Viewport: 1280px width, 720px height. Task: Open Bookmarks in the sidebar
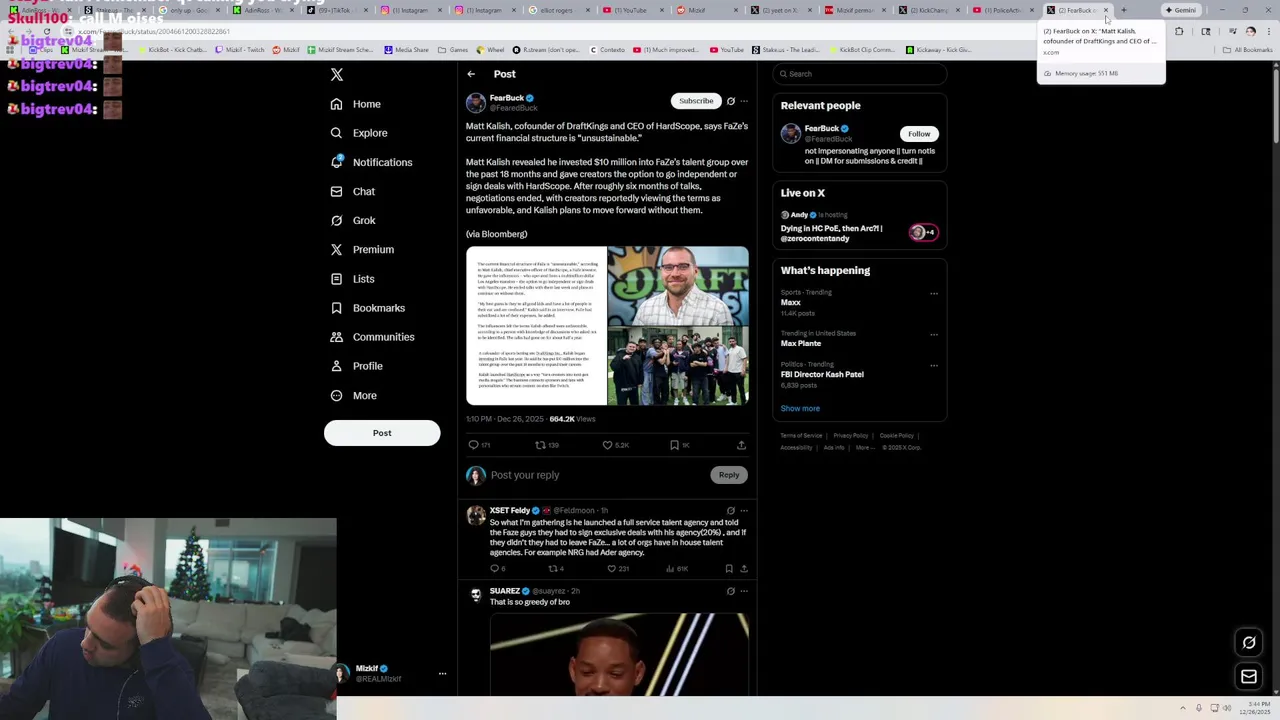[x=367, y=308]
